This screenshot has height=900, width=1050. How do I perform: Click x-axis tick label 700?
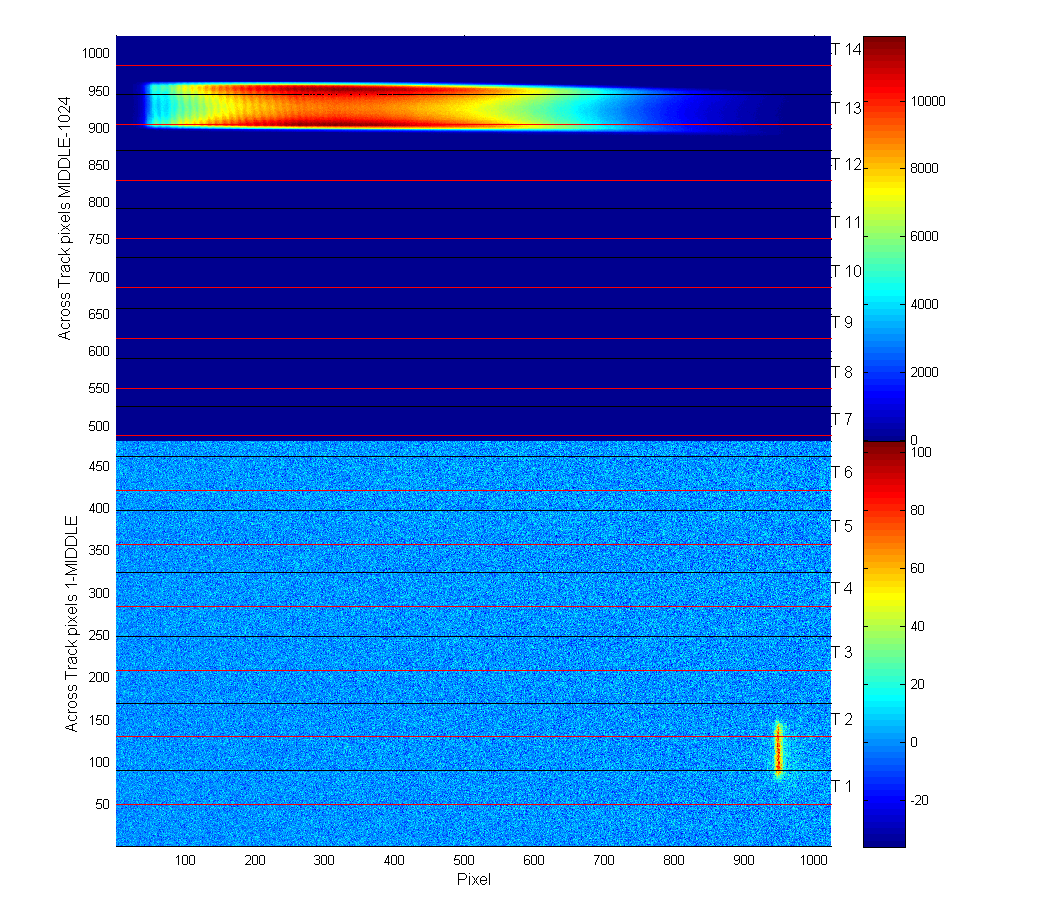[x=603, y=860]
